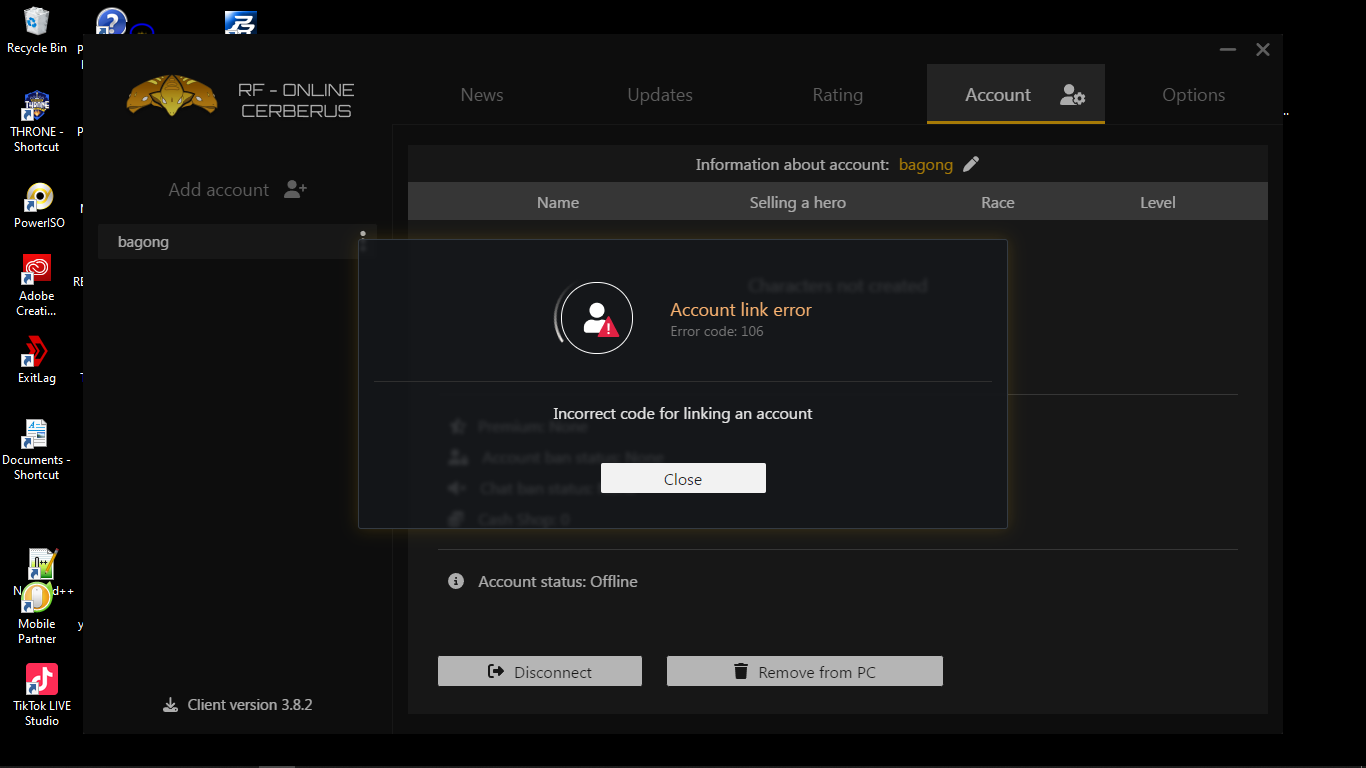Click the Disconnect button
The width and height of the screenshot is (1366, 768).
[x=540, y=671]
